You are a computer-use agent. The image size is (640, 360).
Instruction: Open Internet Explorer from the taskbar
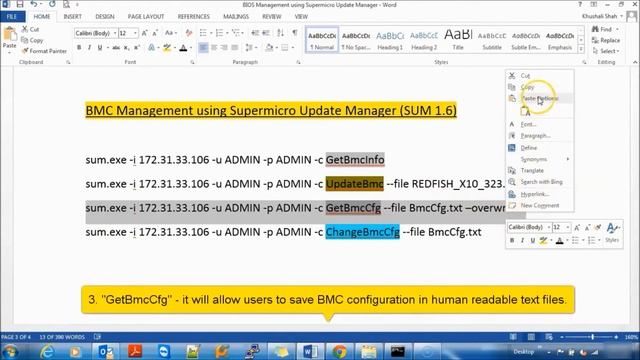(47, 351)
